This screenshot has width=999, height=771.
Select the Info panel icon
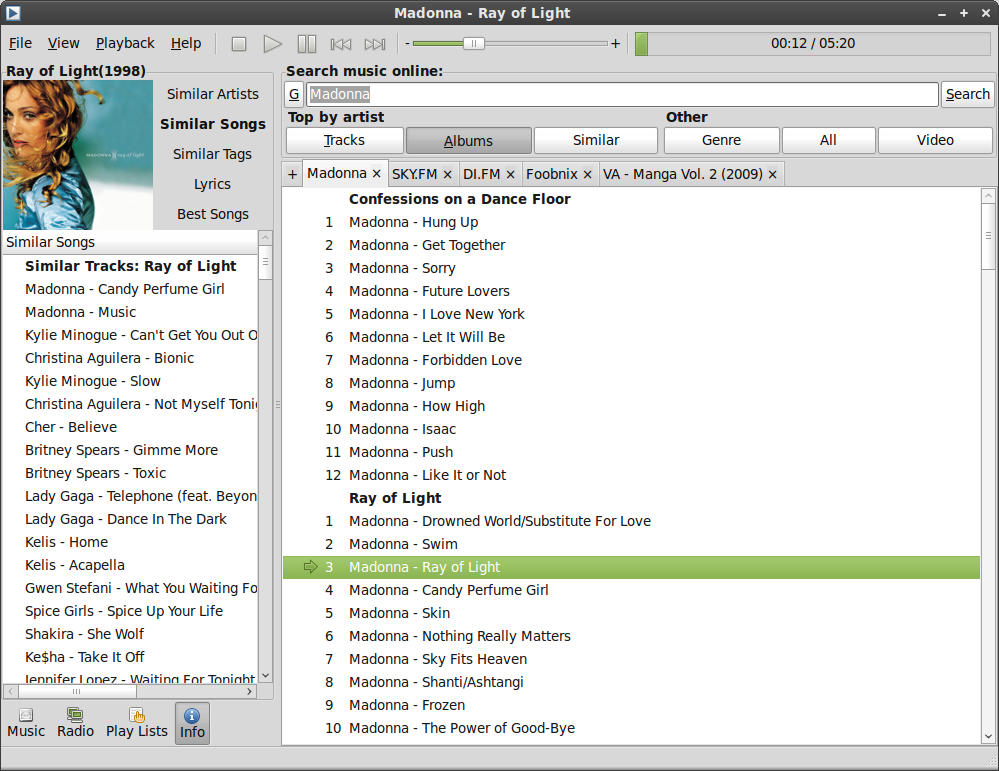point(192,723)
